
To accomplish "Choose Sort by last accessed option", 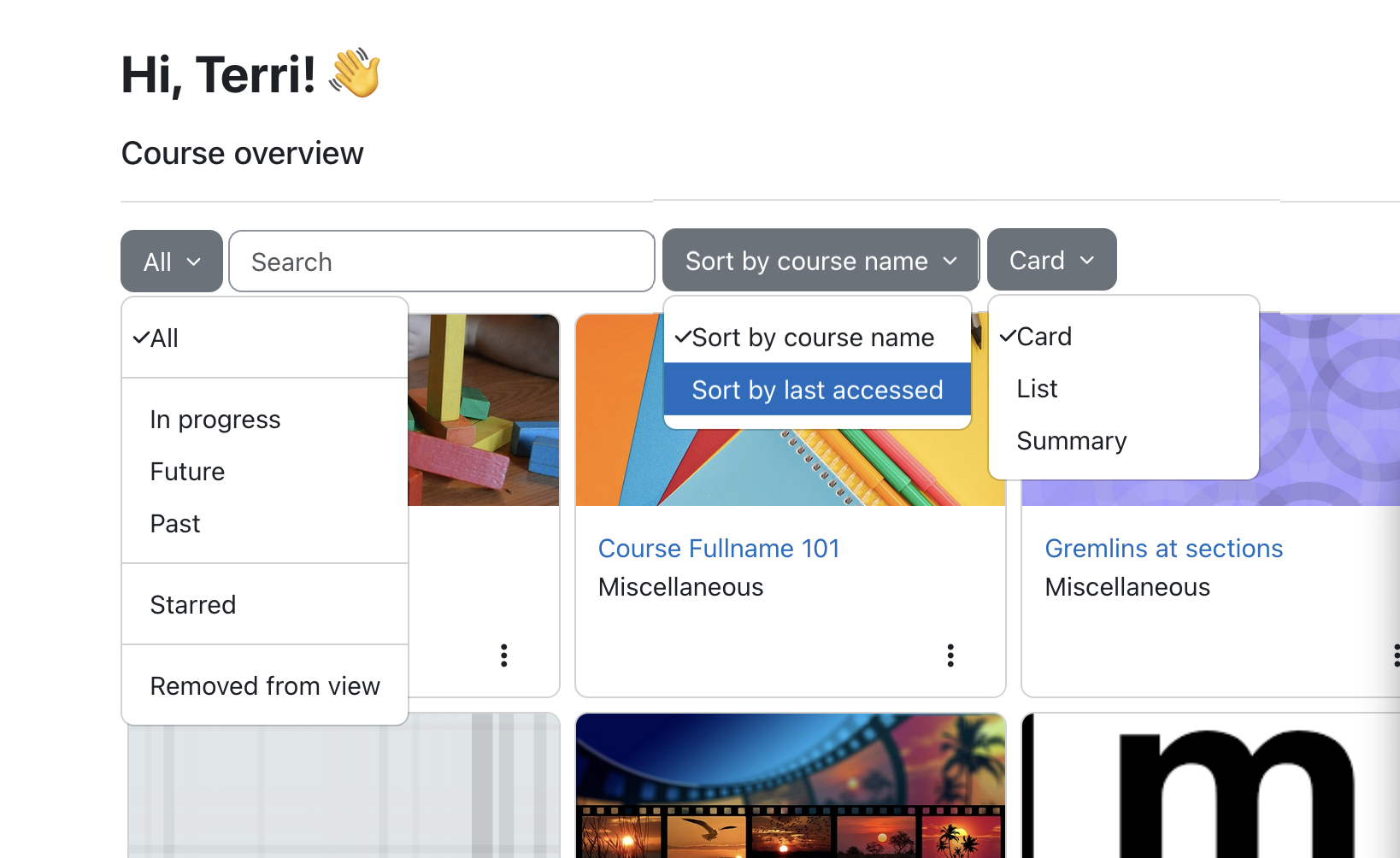I will pos(817,390).
